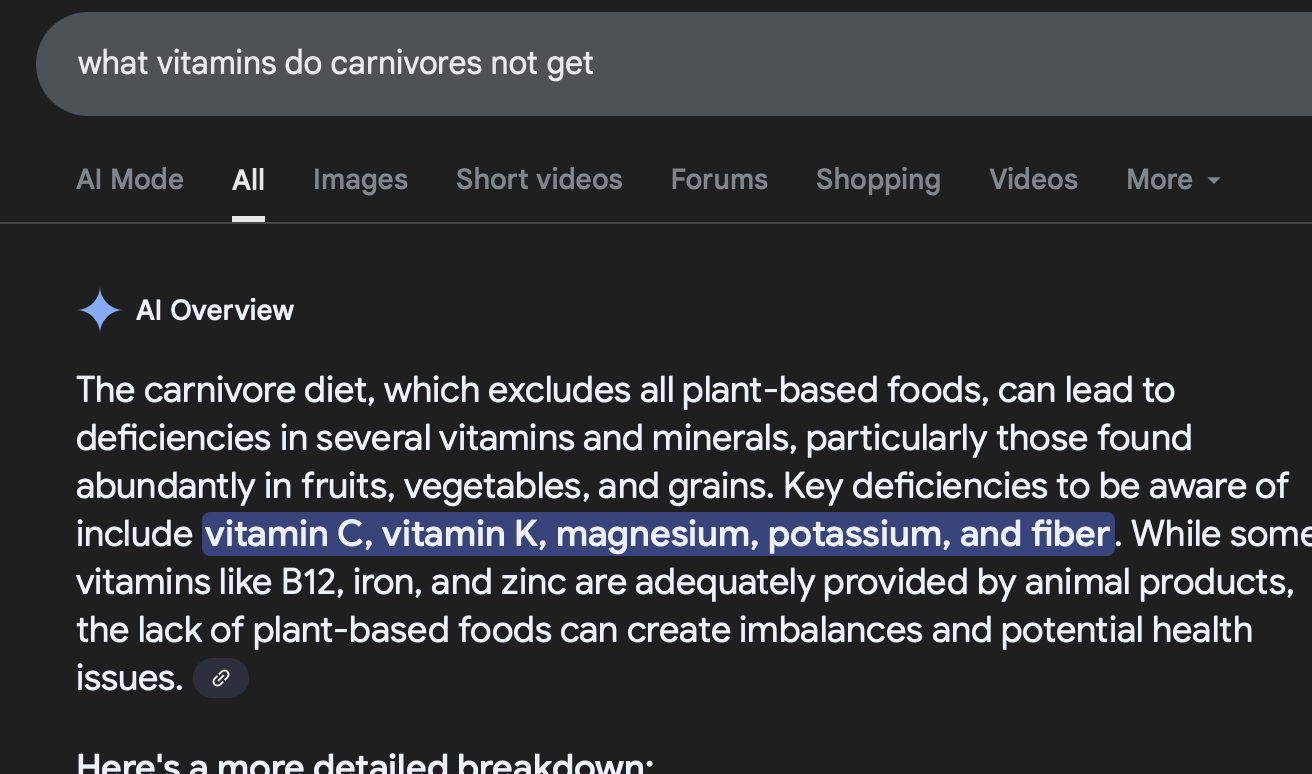Focus the search box with carnivores query
This screenshot has width=1312, height=774.
[x=674, y=64]
